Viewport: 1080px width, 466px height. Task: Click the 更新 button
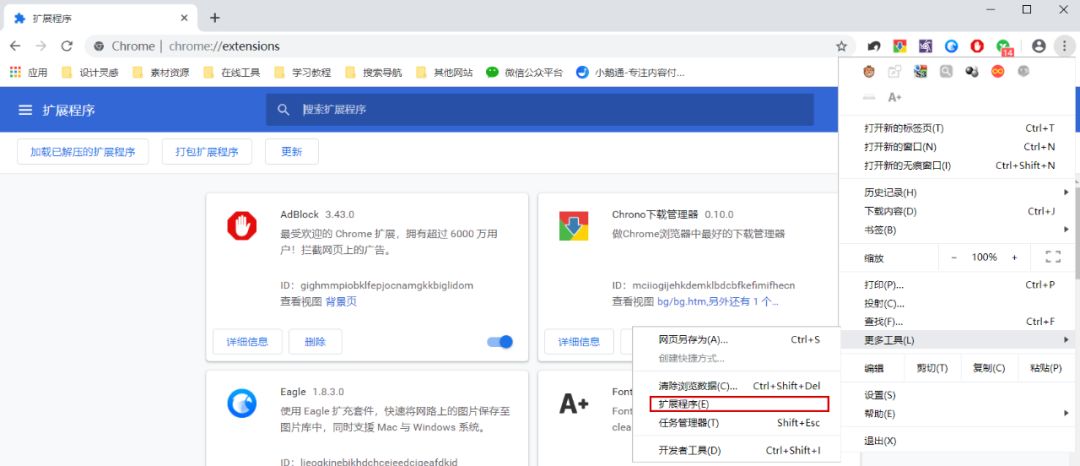(x=291, y=152)
